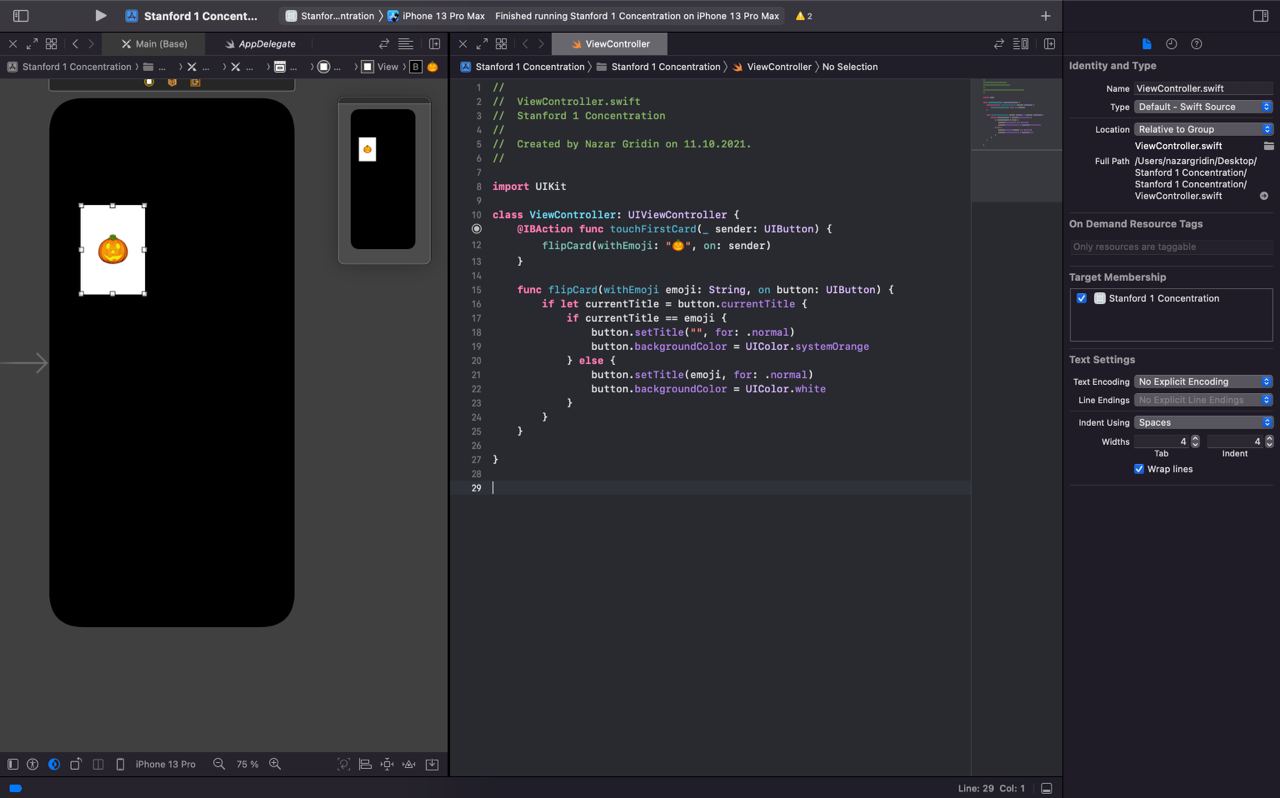
Task: Toggle Stanford 1 Concentration target membership checkbox
Action: tap(1081, 298)
